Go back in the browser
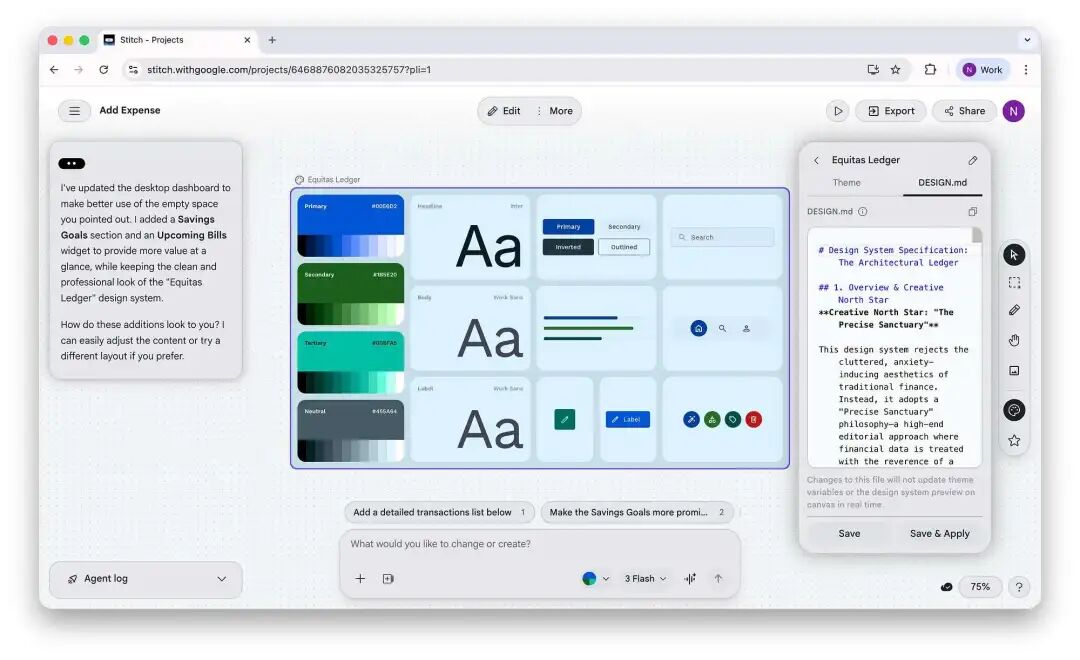This screenshot has height=660, width=1080. [x=54, y=70]
